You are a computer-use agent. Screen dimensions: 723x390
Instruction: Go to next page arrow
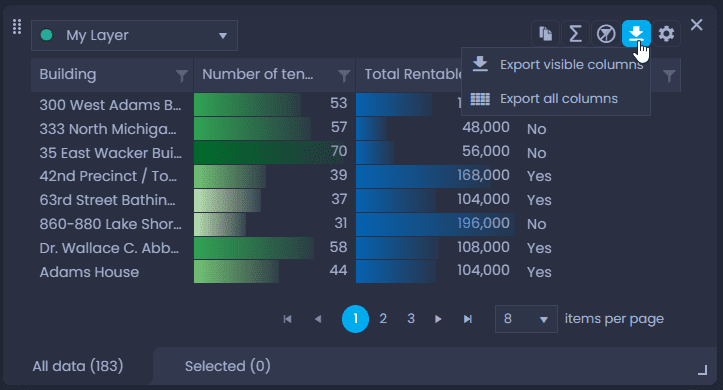(x=438, y=319)
